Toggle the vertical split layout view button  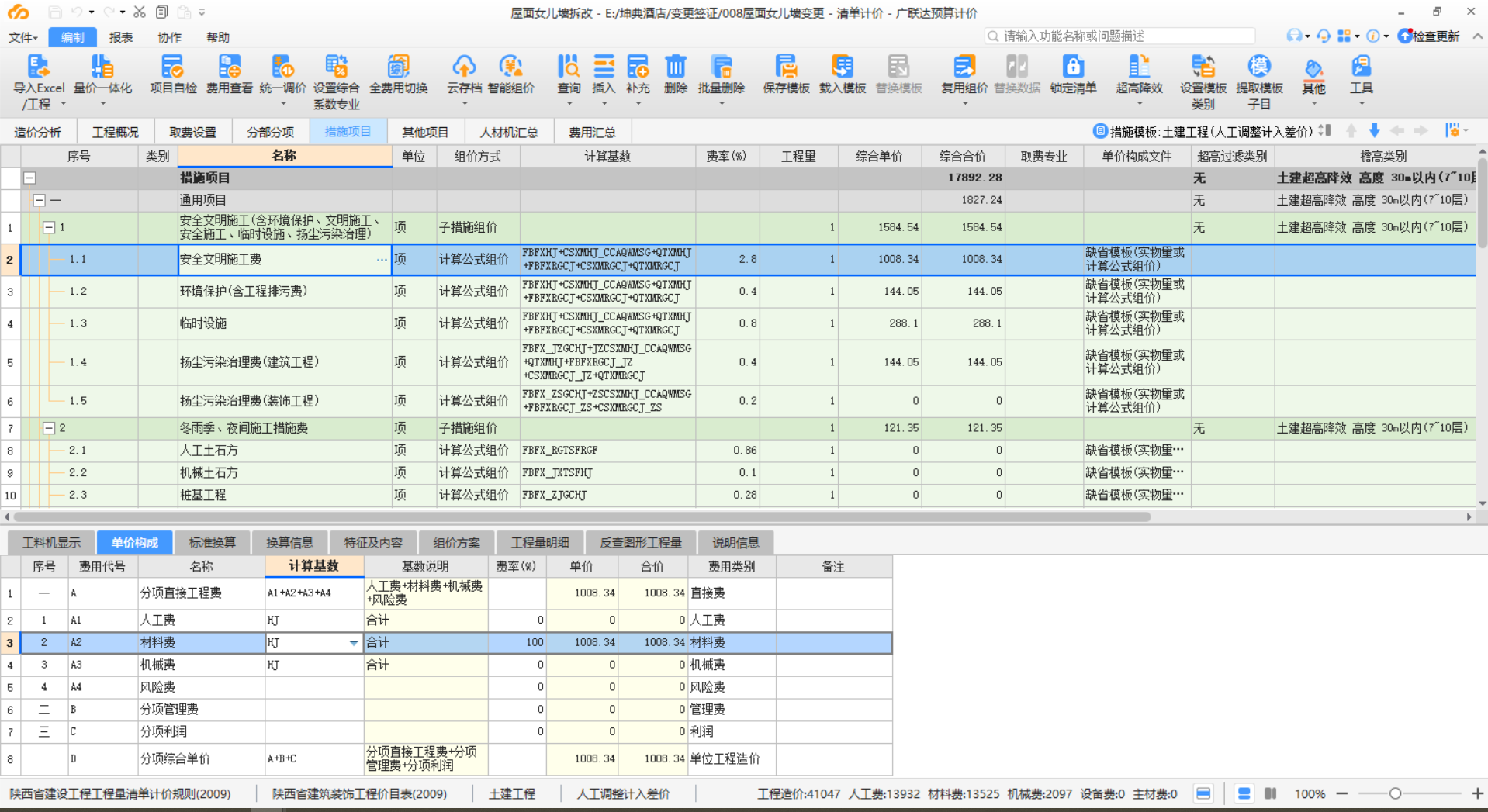(x=1270, y=793)
